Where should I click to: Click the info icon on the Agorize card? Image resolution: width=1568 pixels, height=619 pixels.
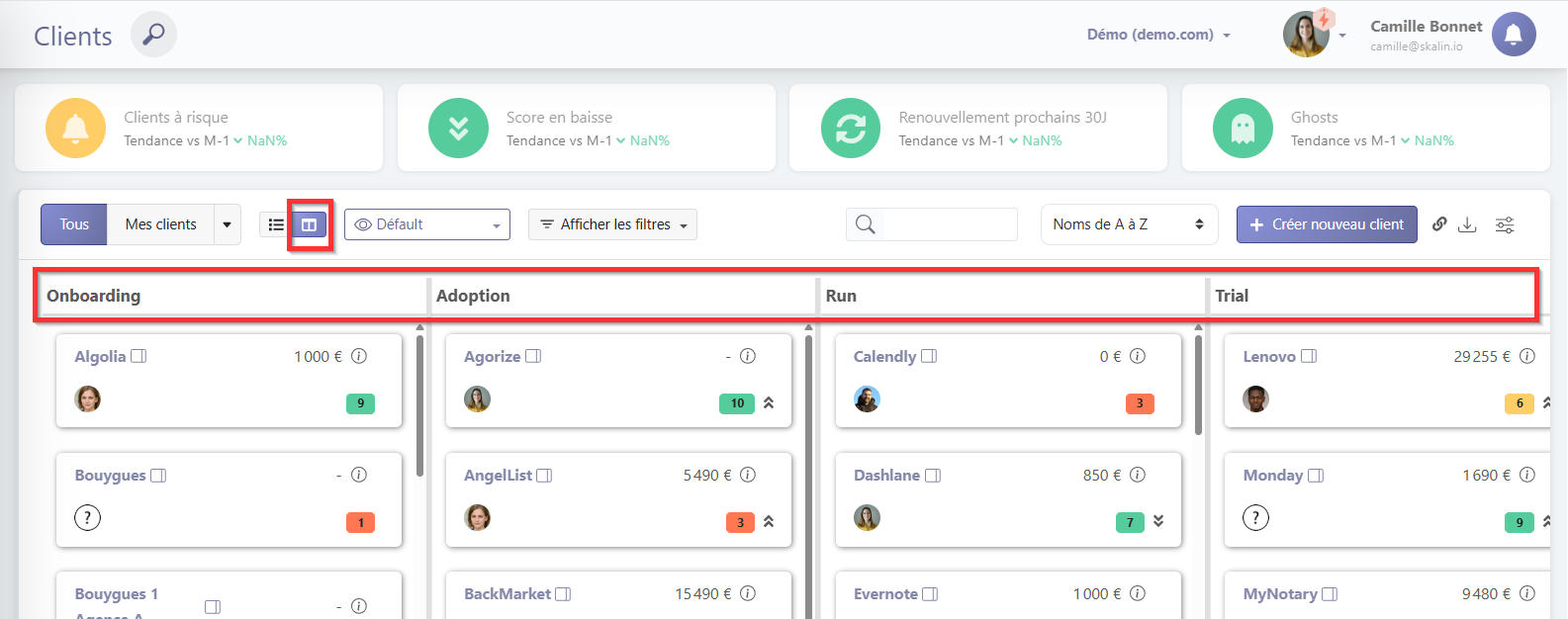748,356
